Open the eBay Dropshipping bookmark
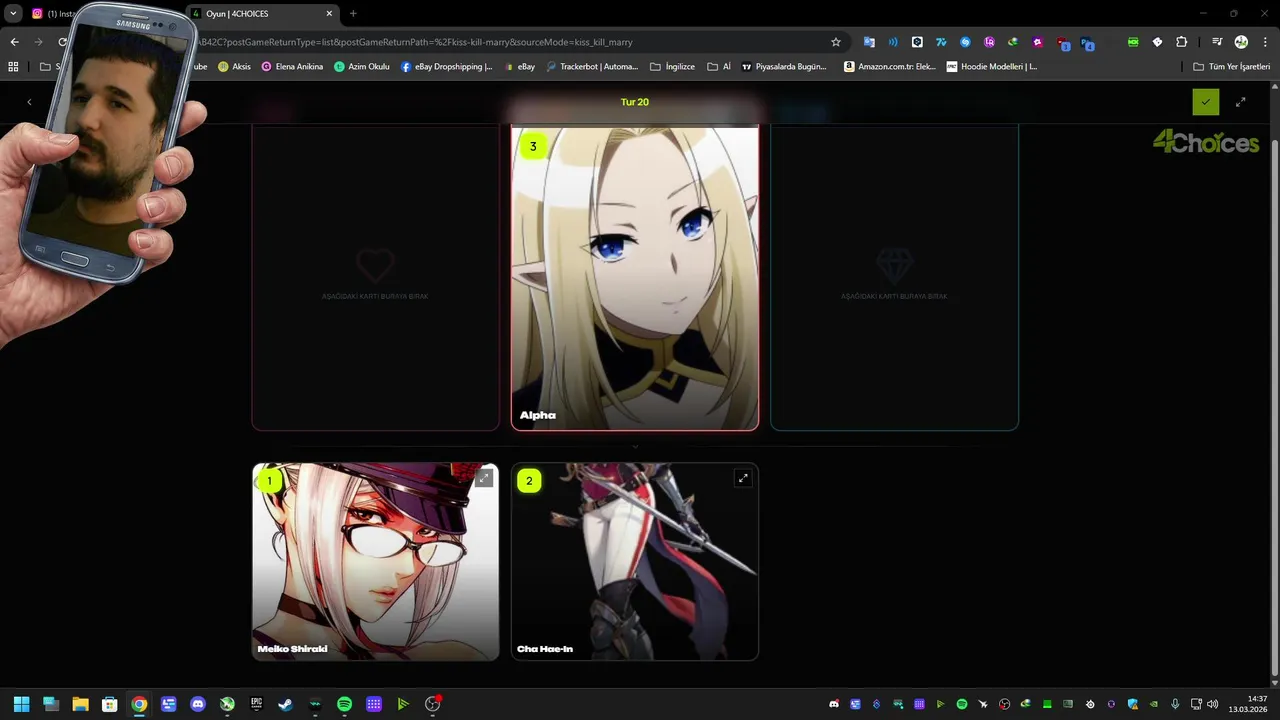Image resolution: width=1280 pixels, height=720 pixels. [447, 67]
